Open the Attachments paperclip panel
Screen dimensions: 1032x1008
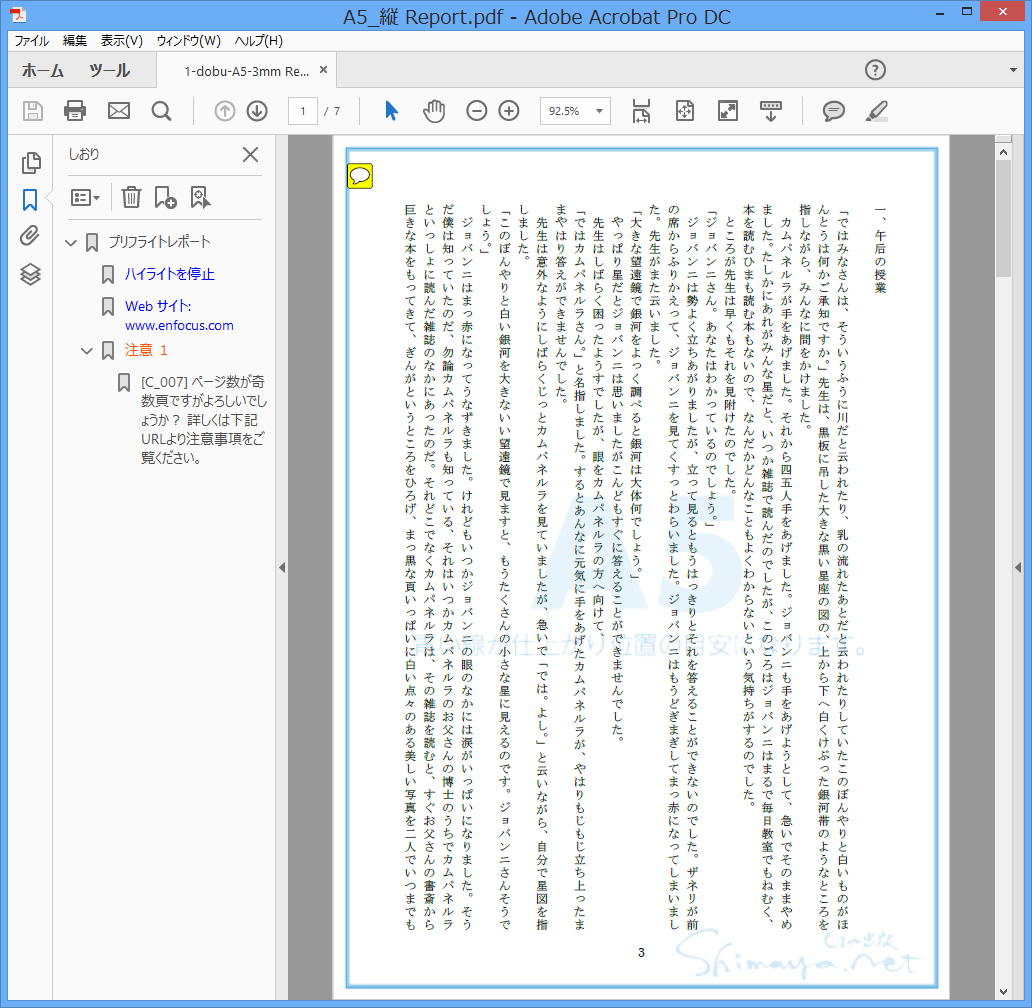pos(30,236)
